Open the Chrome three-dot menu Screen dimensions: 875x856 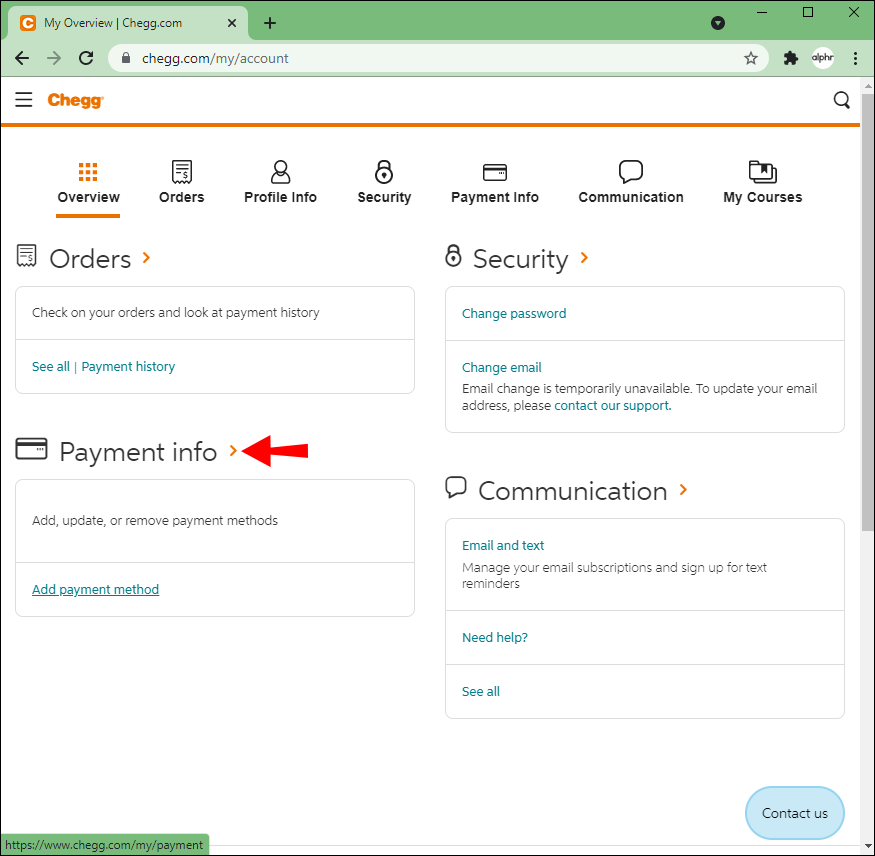(x=855, y=58)
